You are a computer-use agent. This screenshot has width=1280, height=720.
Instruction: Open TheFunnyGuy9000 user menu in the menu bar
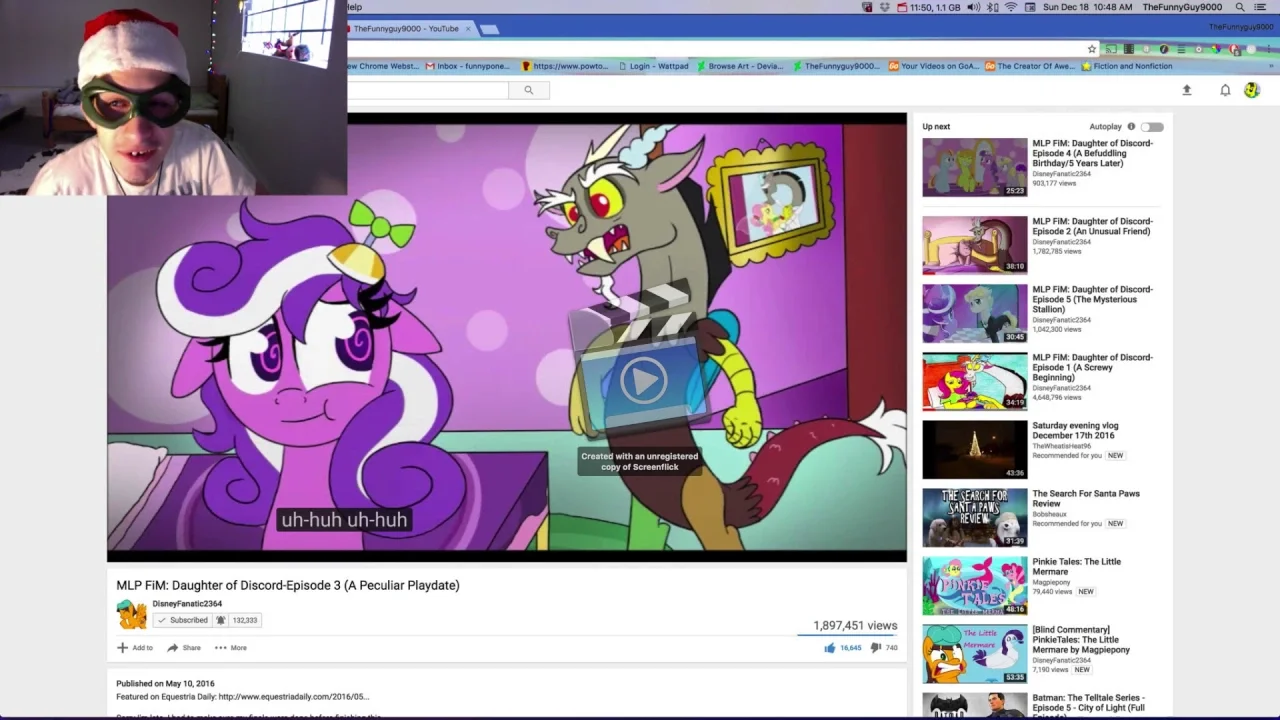[x=1182, y=7]
